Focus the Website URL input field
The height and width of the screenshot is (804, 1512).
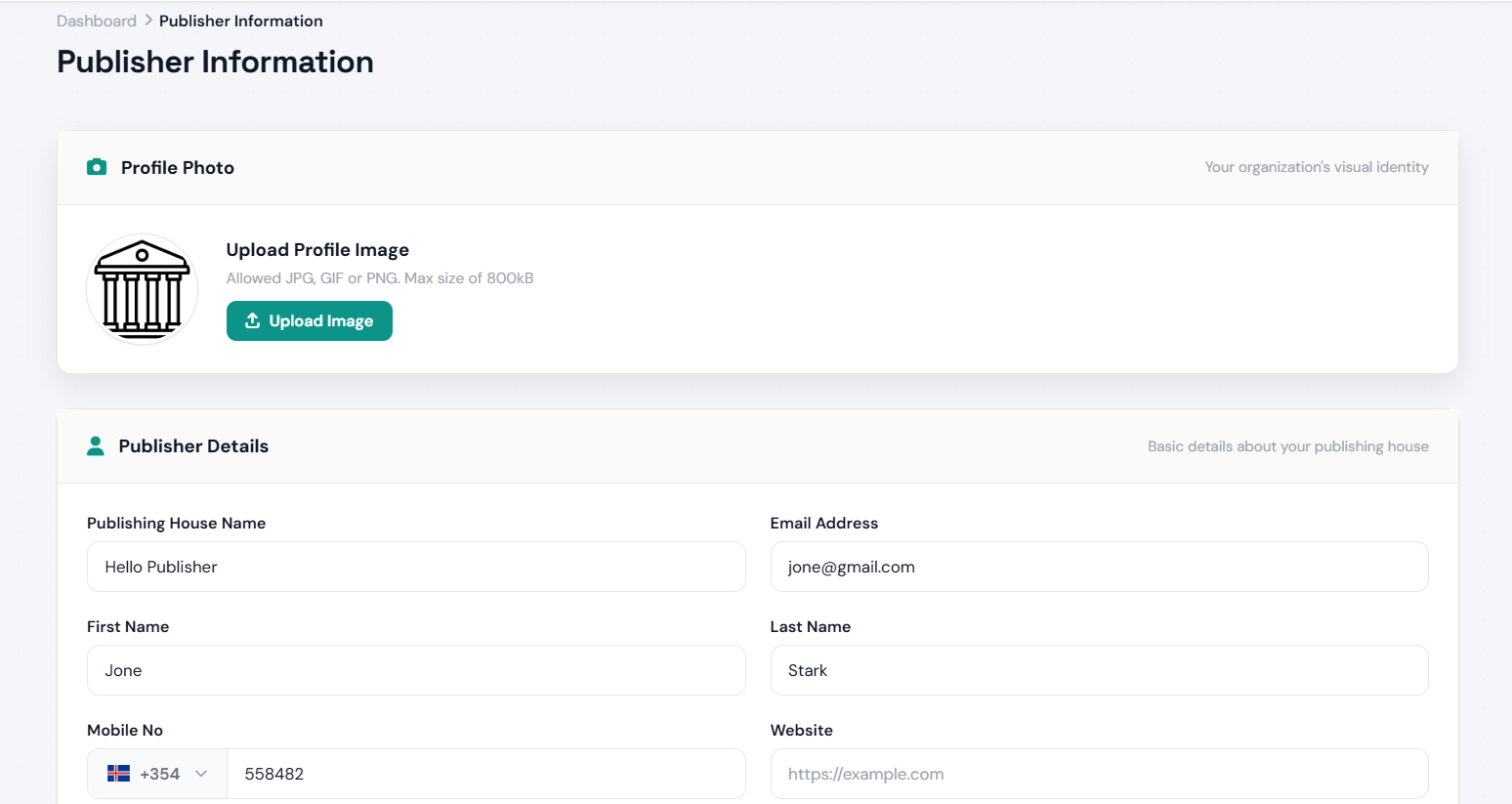coord(1100,774)
